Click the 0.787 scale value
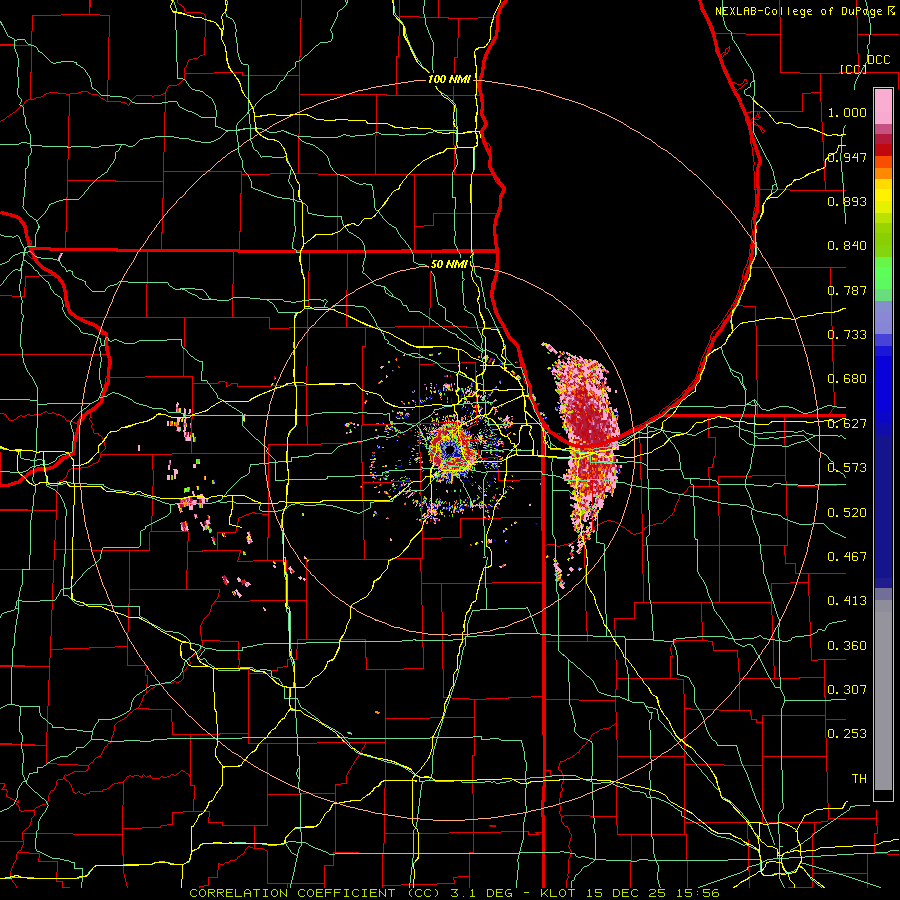The height and width of the screenshot is (900, 900). point(847,290)
